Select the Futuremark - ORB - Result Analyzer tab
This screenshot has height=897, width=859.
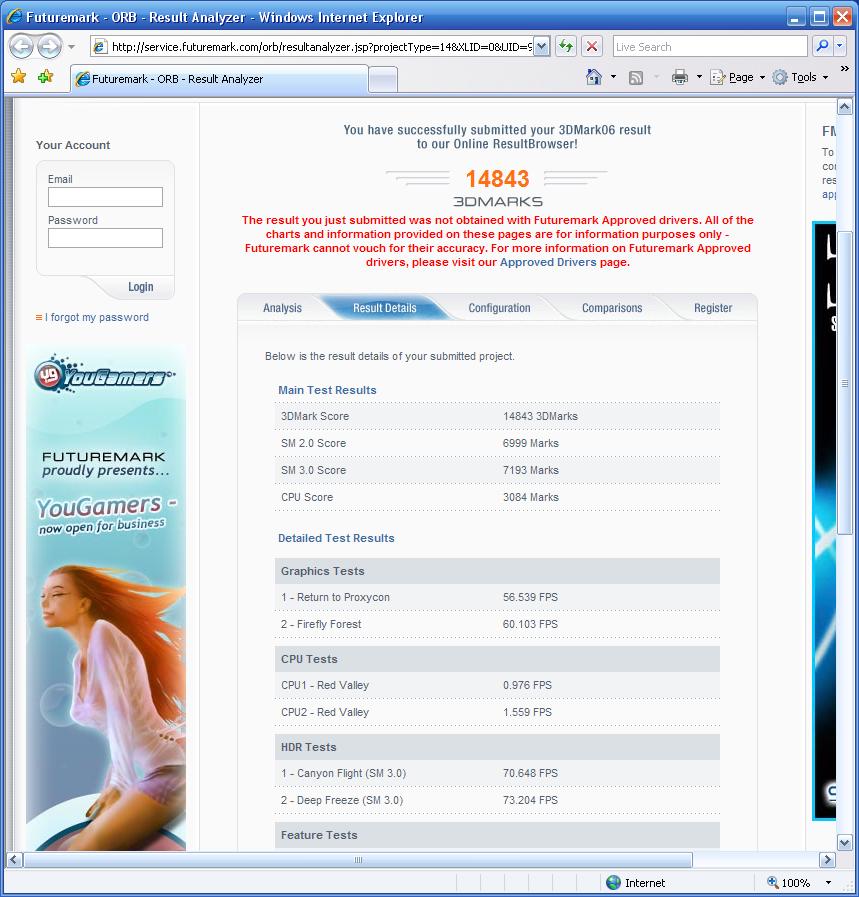point(219,79)
